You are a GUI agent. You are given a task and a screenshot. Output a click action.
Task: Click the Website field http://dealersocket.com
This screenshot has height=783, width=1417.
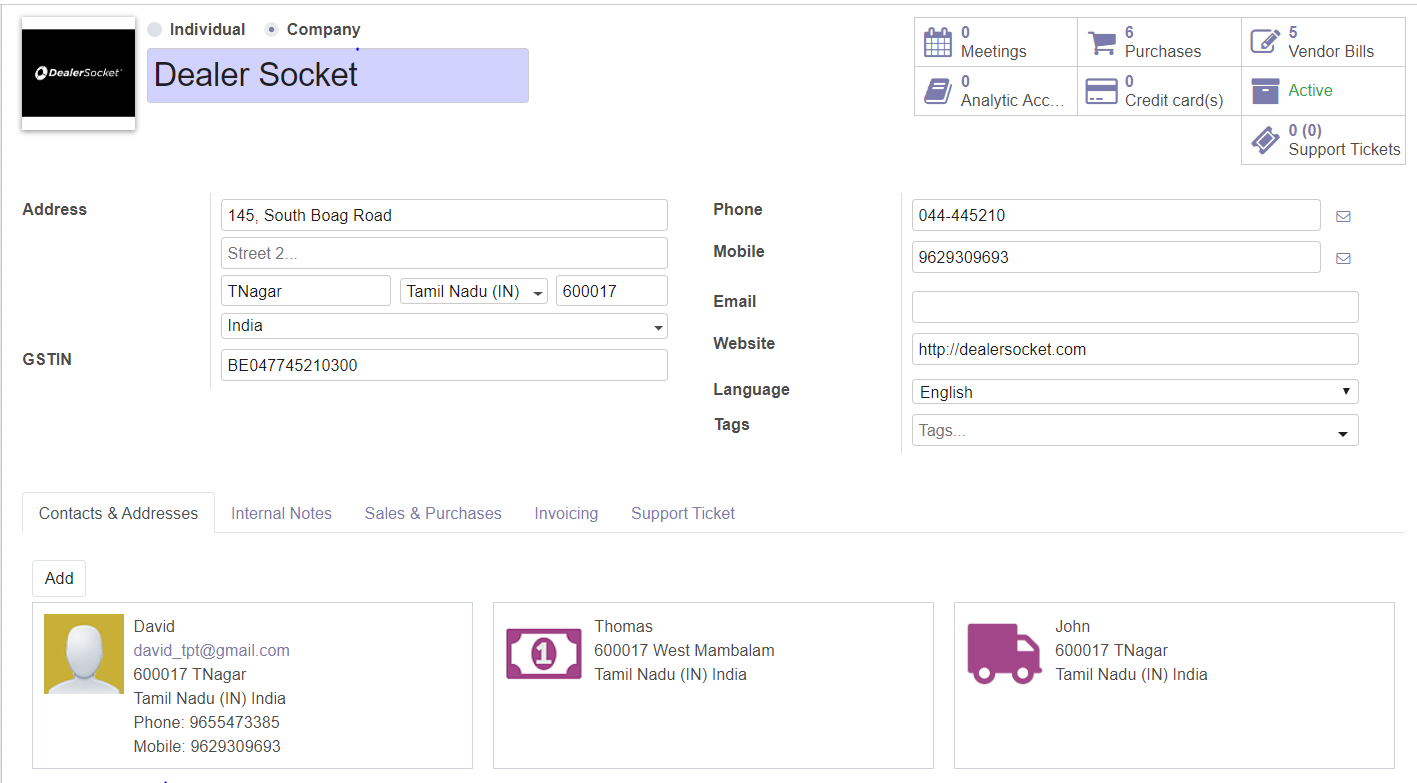[x=1135, y=349]
